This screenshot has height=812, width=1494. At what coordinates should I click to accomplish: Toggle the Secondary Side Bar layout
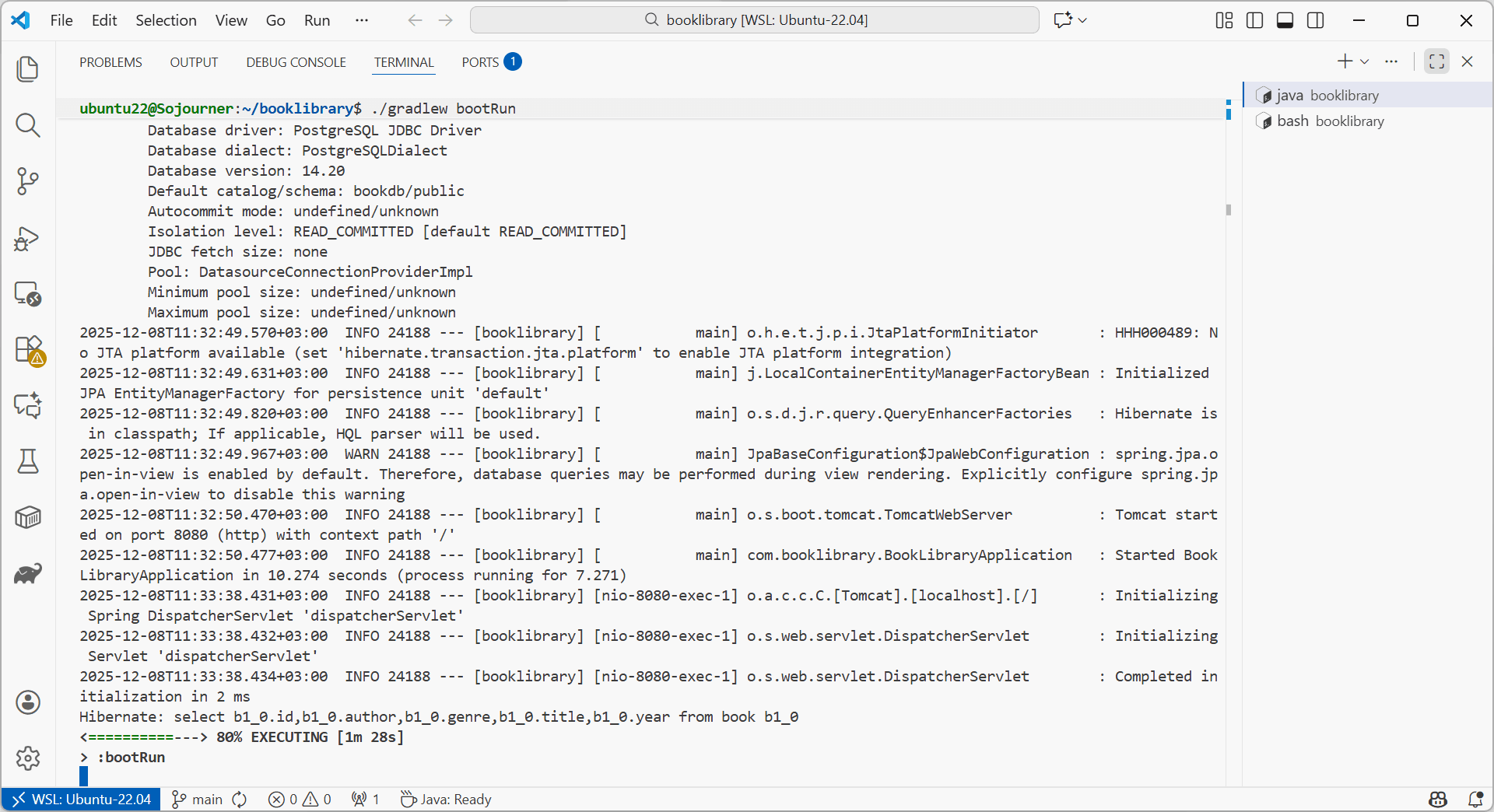(x=1316, y=20)
